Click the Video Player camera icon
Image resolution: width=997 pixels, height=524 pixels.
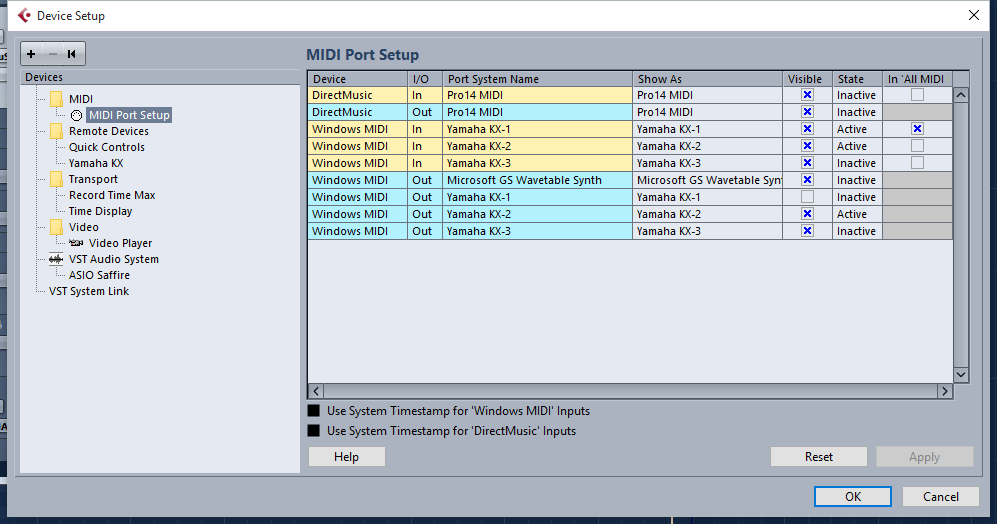(77, 243)
